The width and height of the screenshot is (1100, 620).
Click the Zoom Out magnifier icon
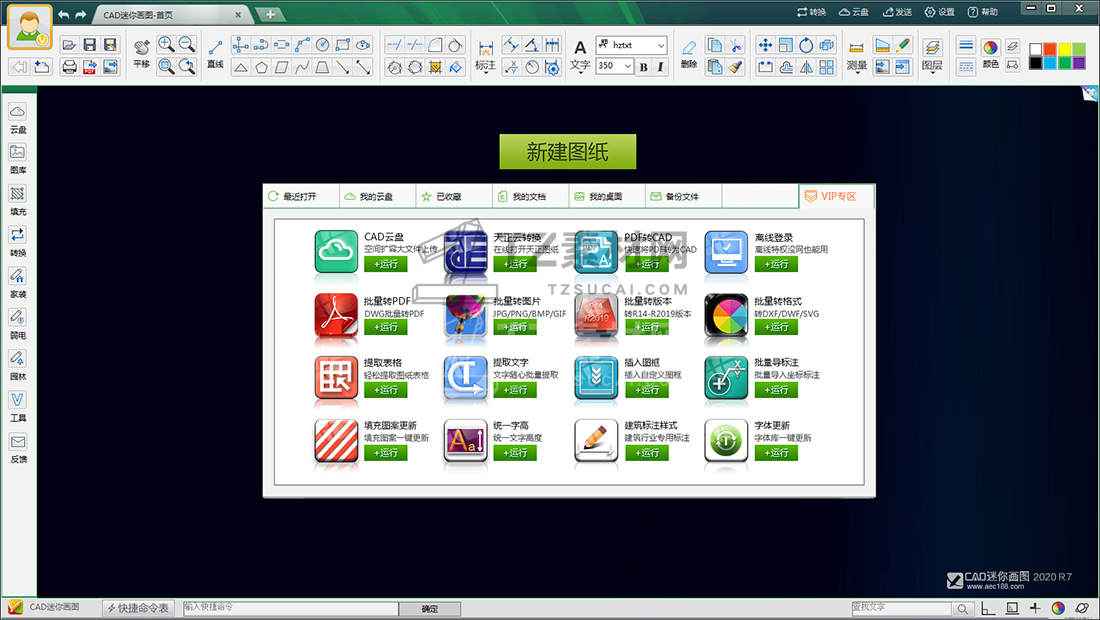187,44
